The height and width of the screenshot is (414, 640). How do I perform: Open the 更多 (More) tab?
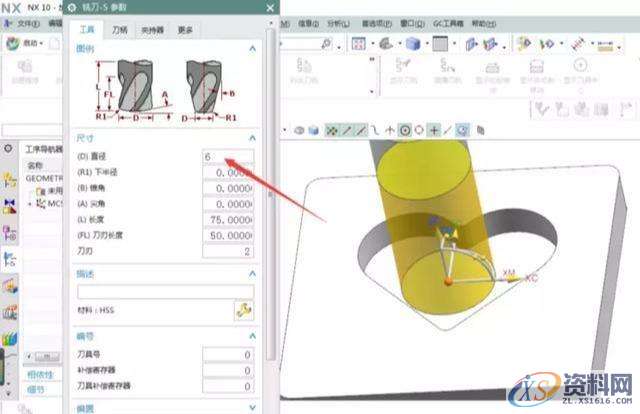pyautogui.click(x=186, y=30)
